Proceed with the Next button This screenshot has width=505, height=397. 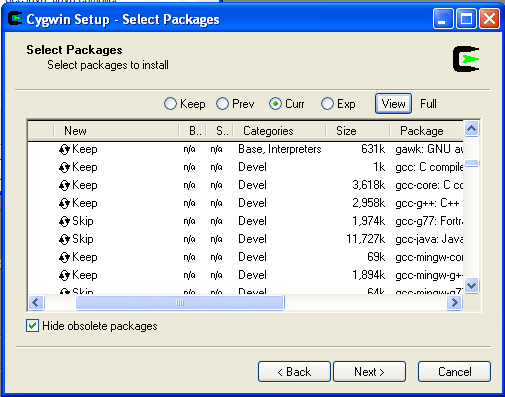coord(369,372)
